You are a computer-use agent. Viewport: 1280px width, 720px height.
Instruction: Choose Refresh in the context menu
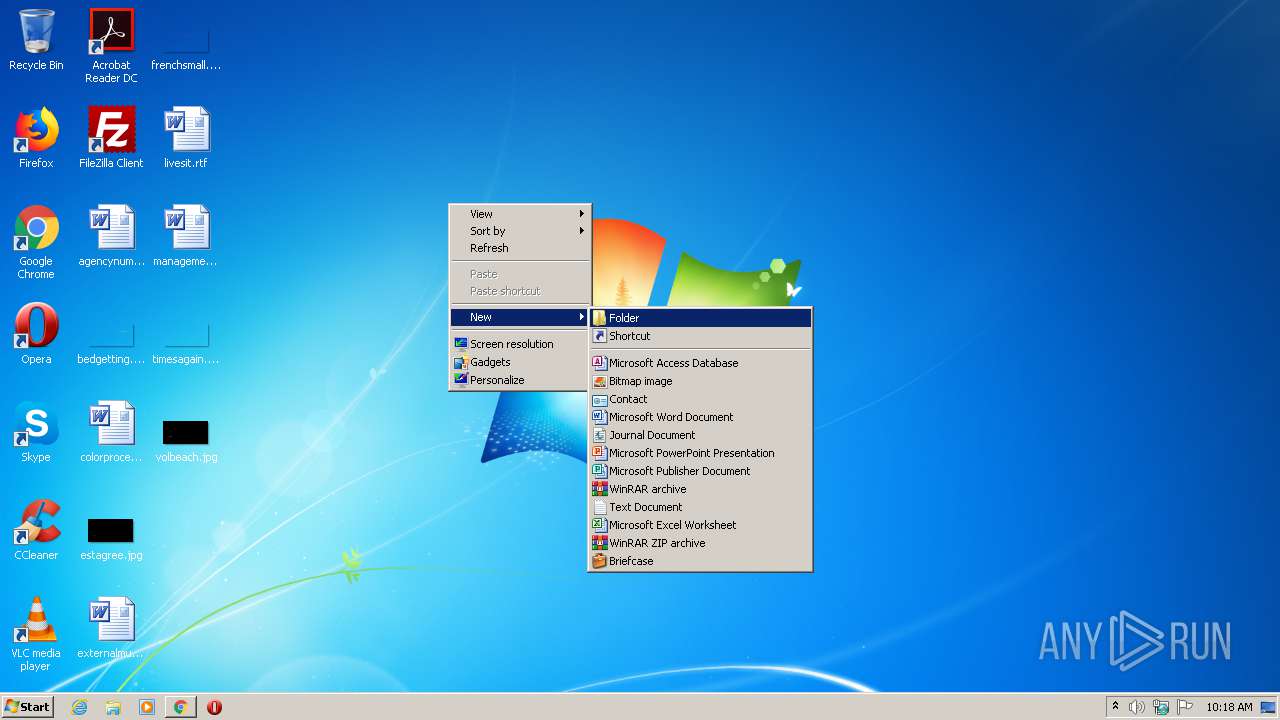click(520, 248)
